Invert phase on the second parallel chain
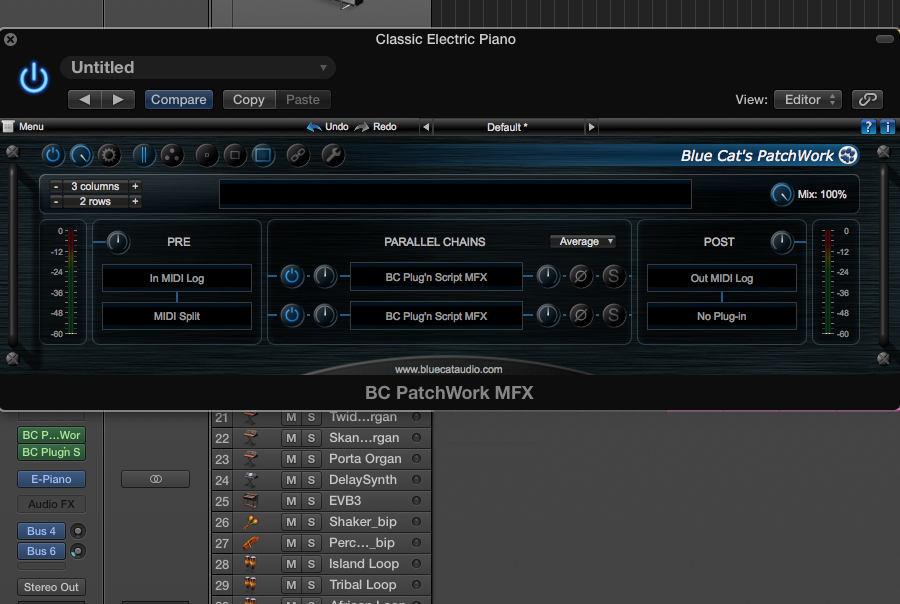The width and height of the screenshot is (900, 604). (581, 315)
